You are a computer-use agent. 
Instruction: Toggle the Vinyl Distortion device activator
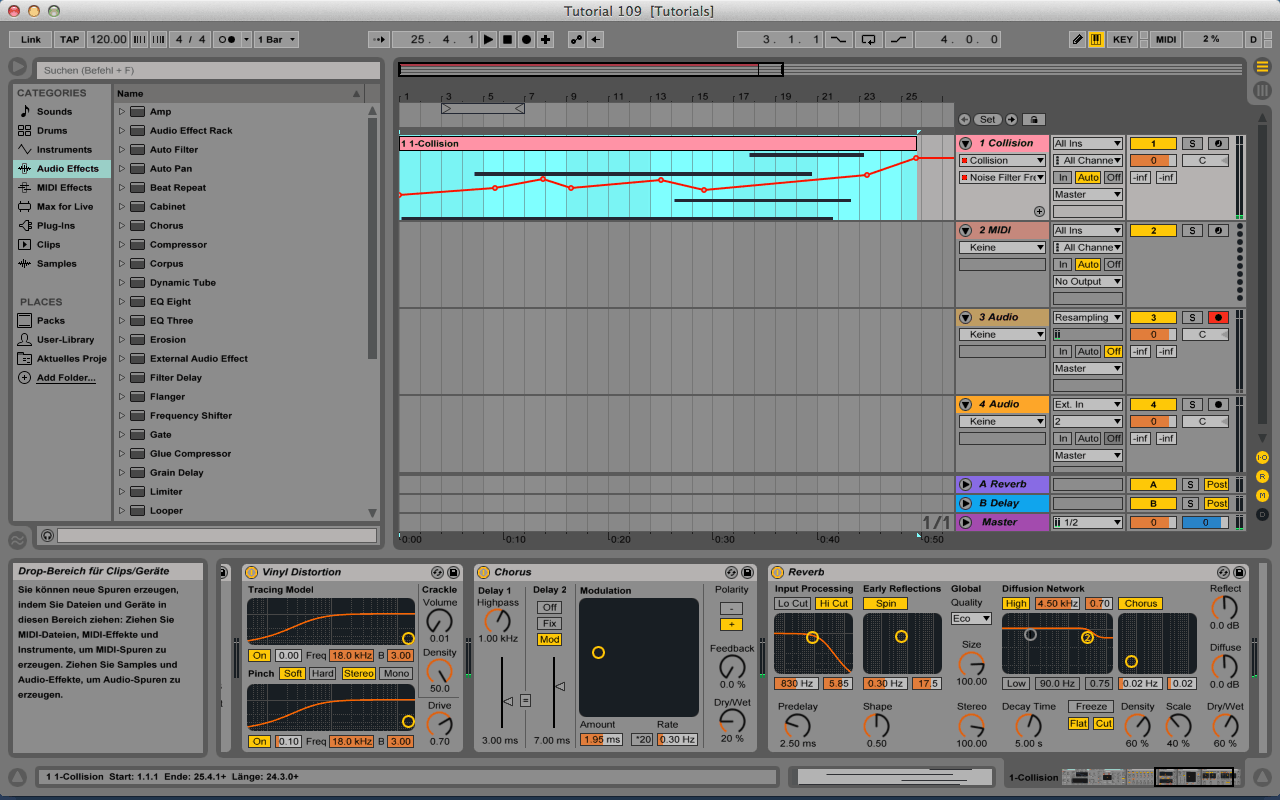pos(252,572)
